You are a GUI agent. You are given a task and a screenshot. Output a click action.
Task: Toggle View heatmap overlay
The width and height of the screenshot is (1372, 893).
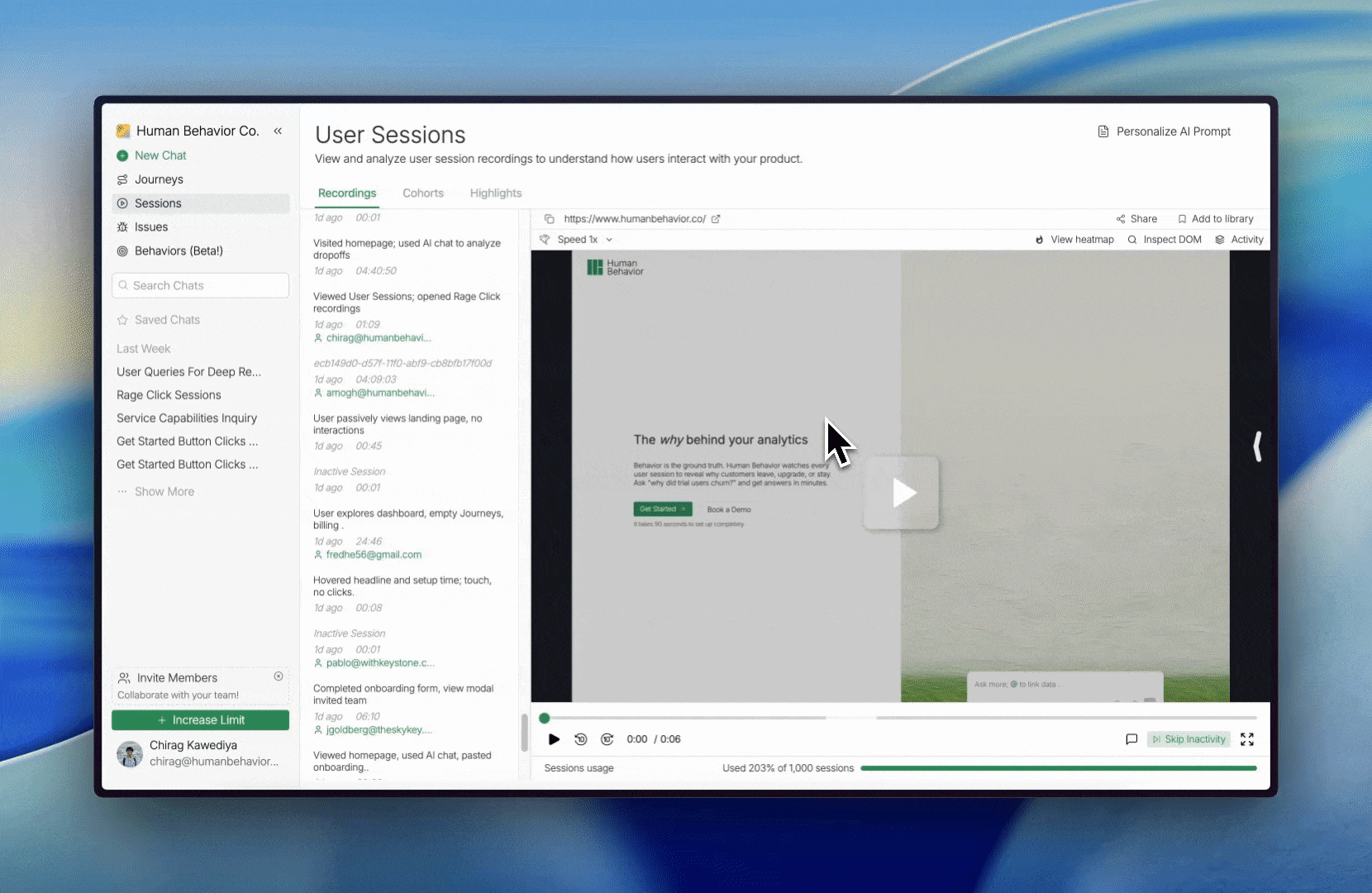1074,240
